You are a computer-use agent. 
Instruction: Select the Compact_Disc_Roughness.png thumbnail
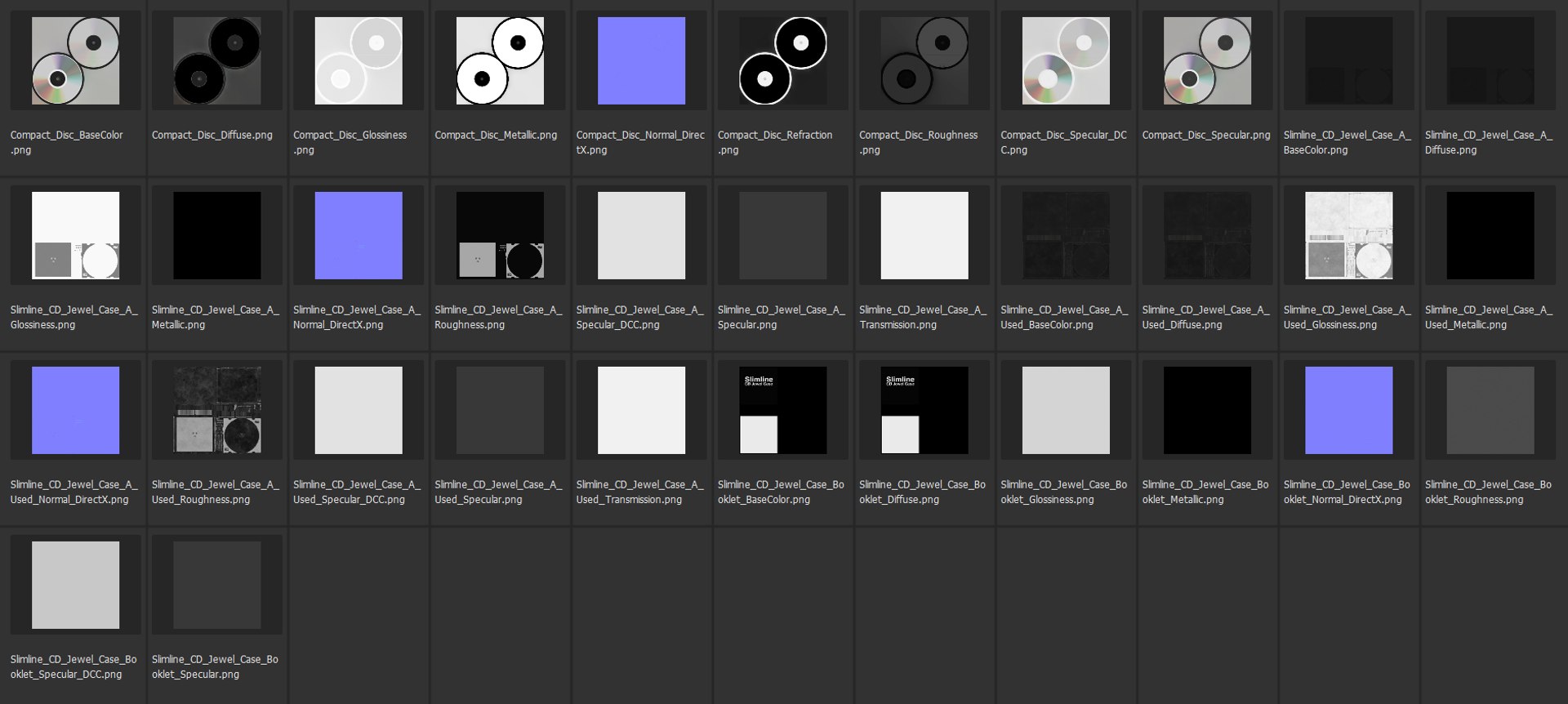click(924, 60)
